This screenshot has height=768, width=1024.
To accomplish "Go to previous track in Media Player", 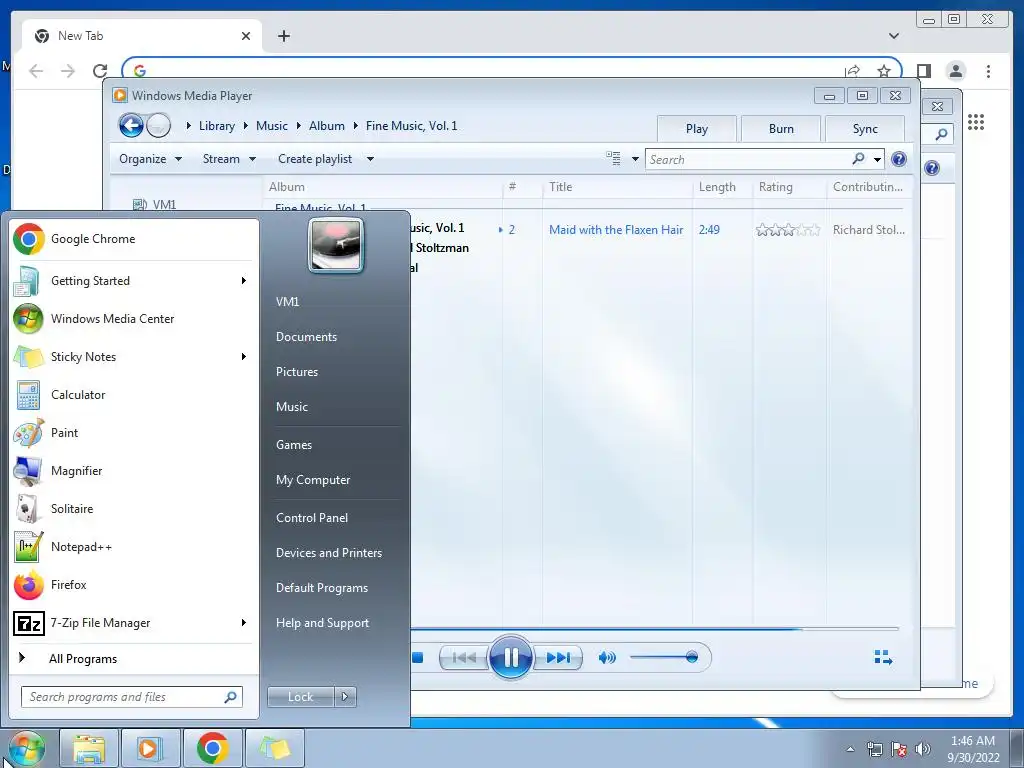I will [x=464, y=658].
